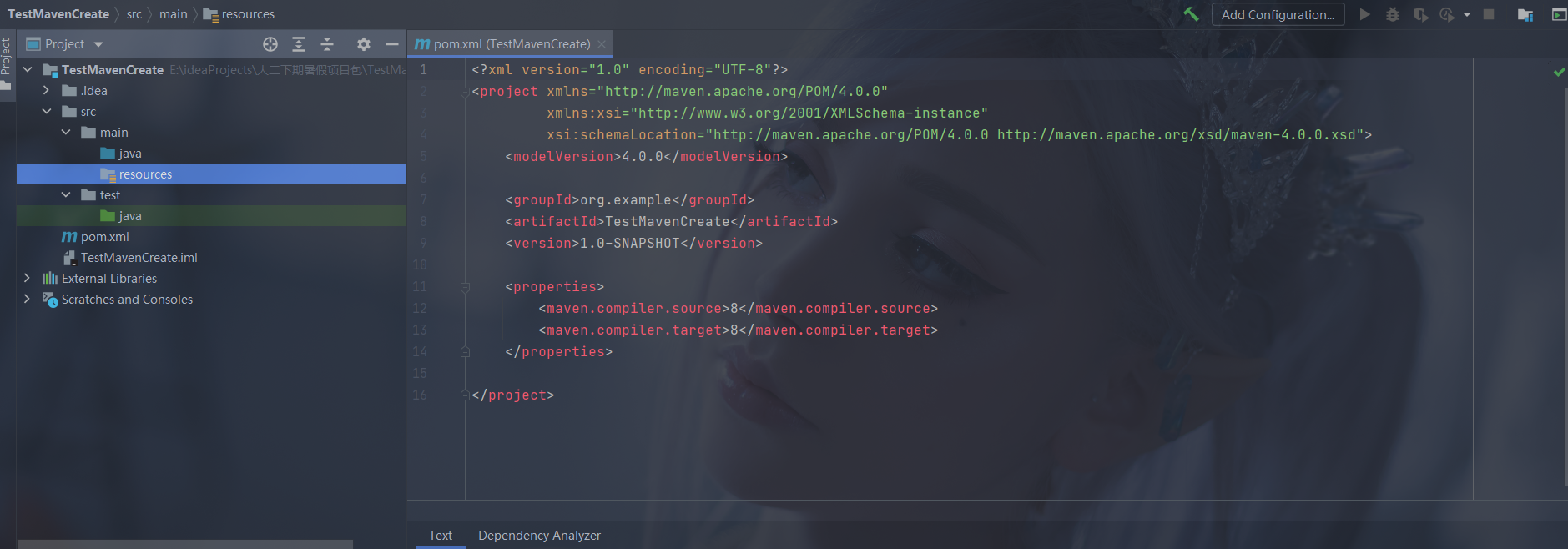Expand the .idea folder arrow
Image resolution: width=1568 pixels, height=549 pixels.
click(47, 90)
